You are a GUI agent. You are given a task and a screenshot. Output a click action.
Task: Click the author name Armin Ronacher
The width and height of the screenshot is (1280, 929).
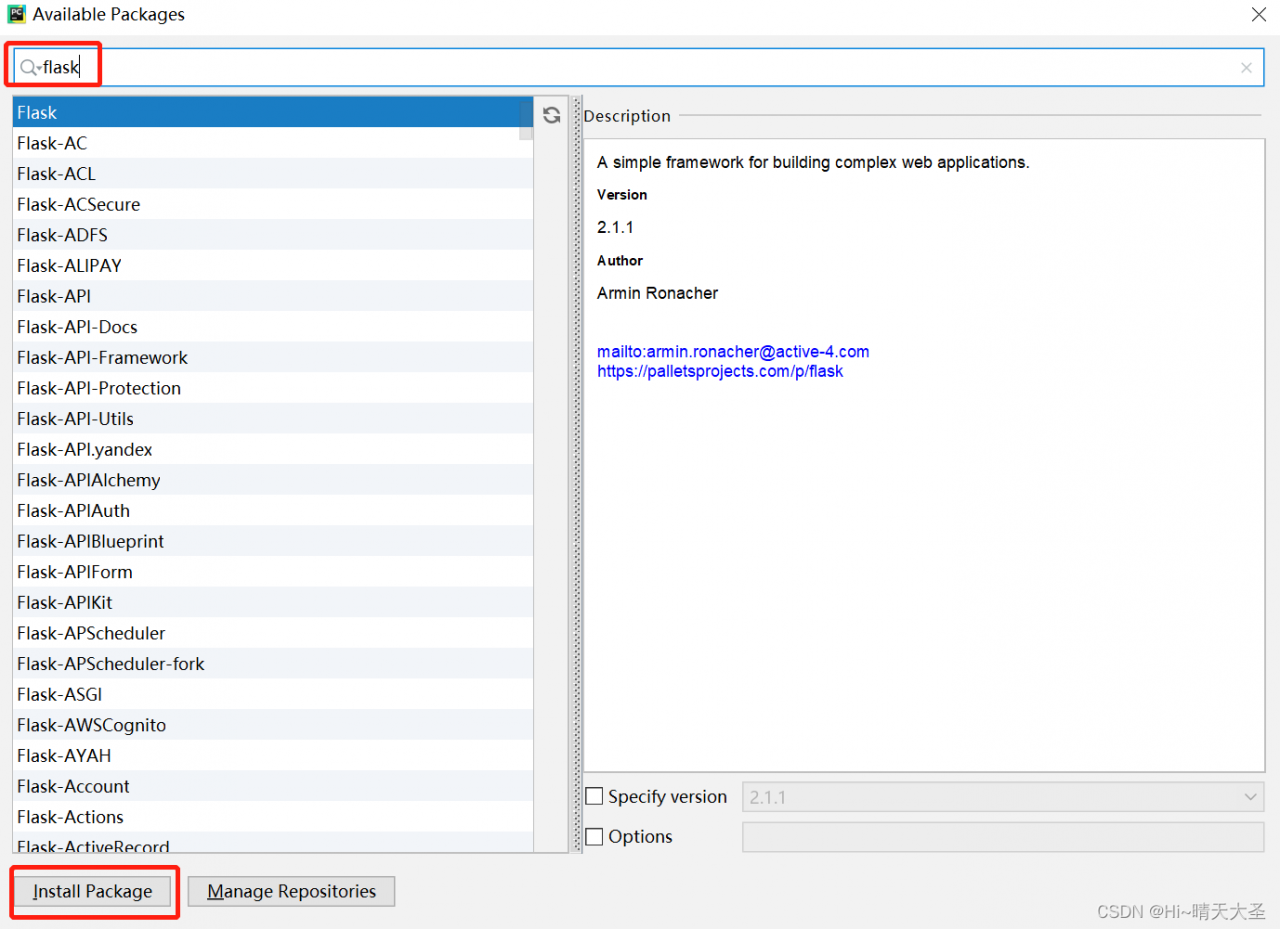click(657, 293)
